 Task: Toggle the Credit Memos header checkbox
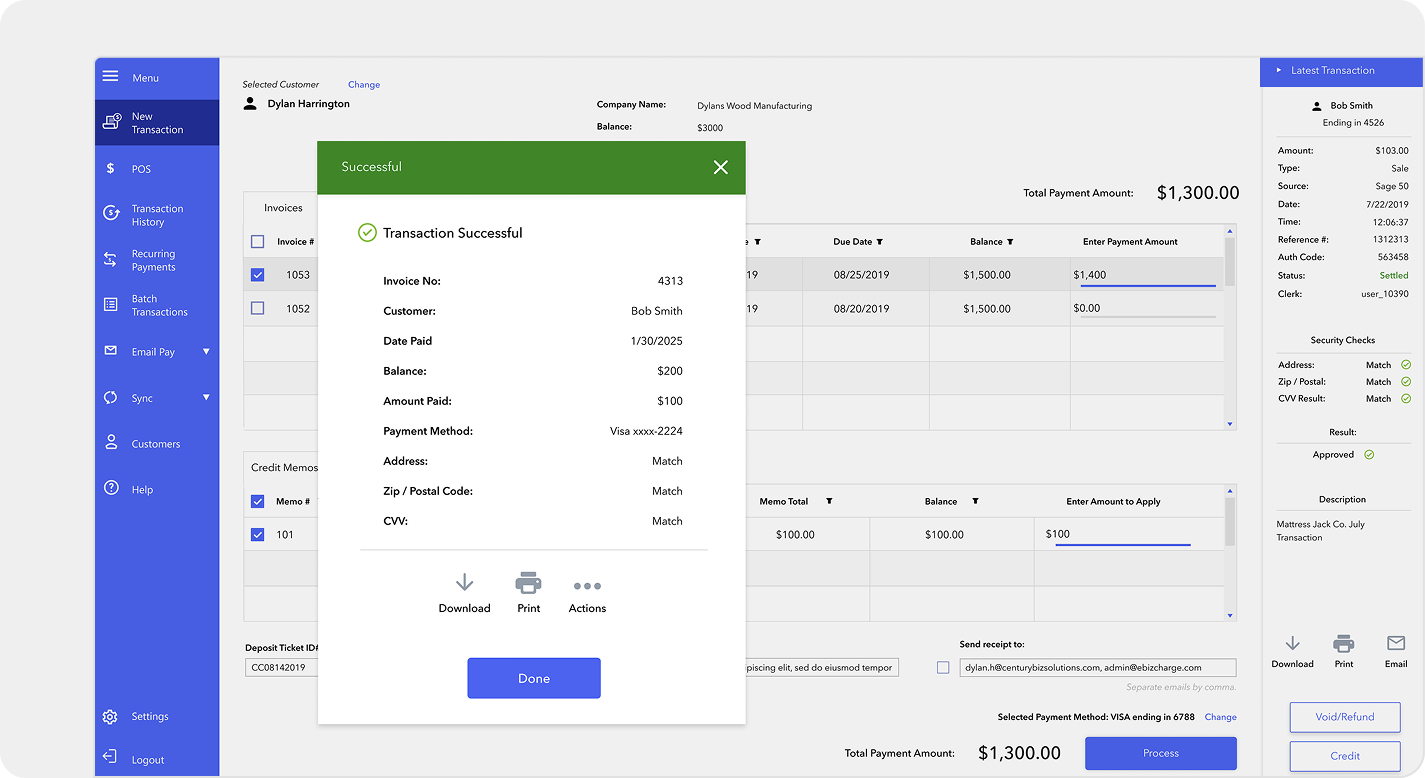pos(257,501)
